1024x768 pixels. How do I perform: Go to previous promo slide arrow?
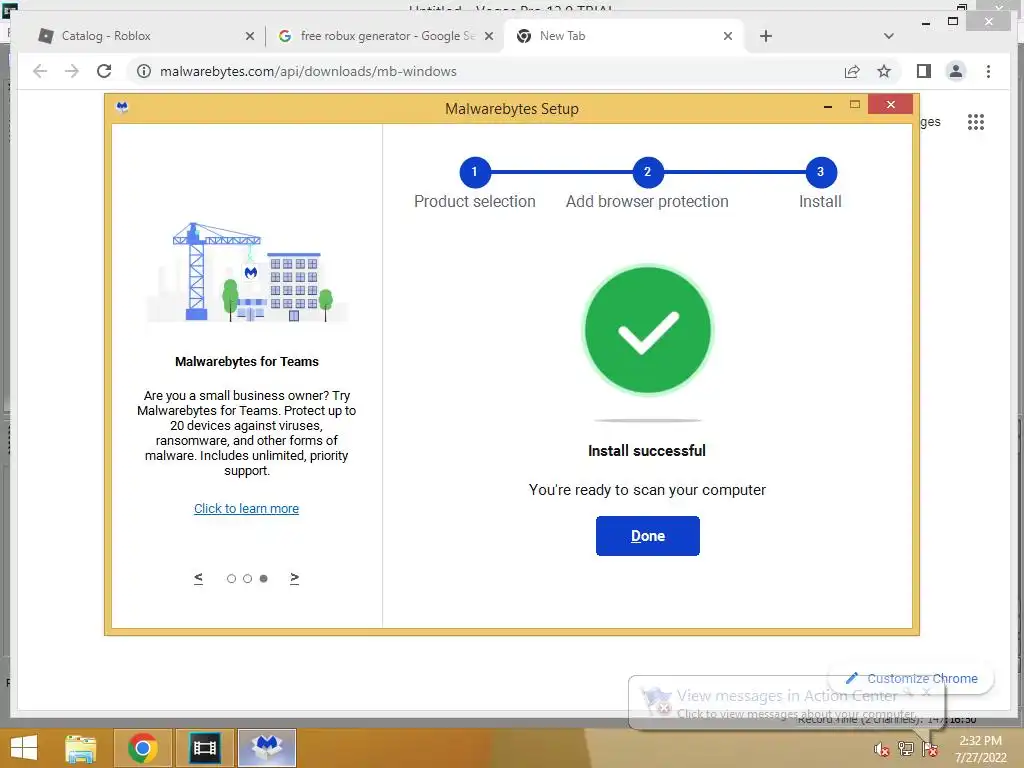(x=199, y=578)
